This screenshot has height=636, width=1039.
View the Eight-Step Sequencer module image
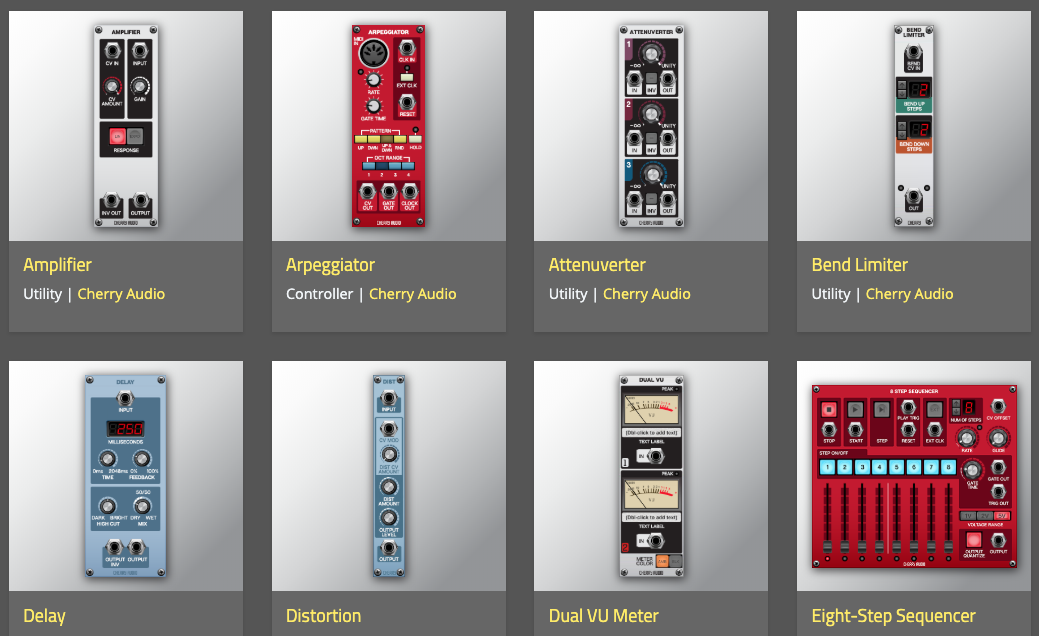[914, 476]
